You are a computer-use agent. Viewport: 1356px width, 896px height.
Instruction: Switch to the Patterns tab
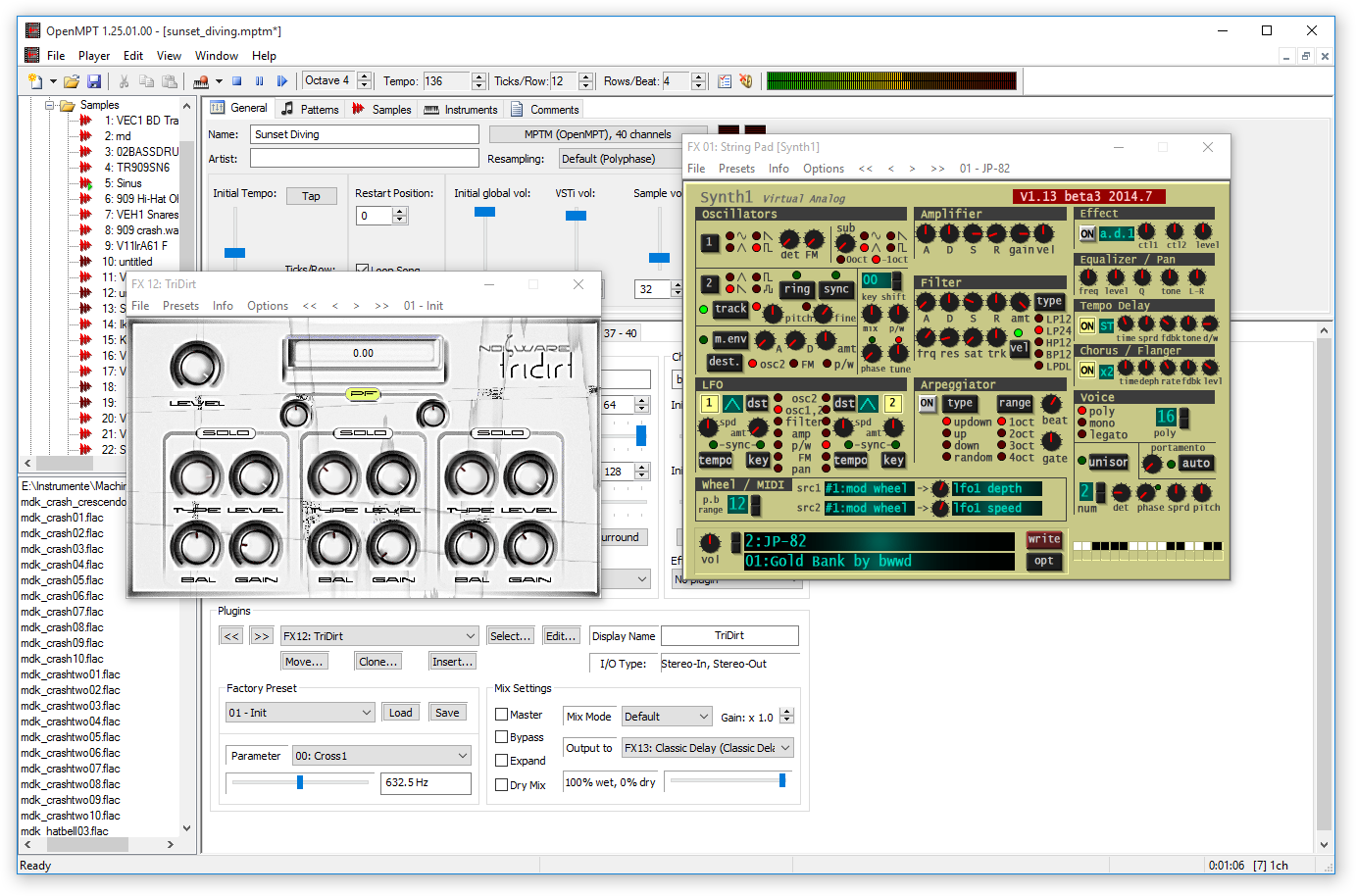(310, 109)
